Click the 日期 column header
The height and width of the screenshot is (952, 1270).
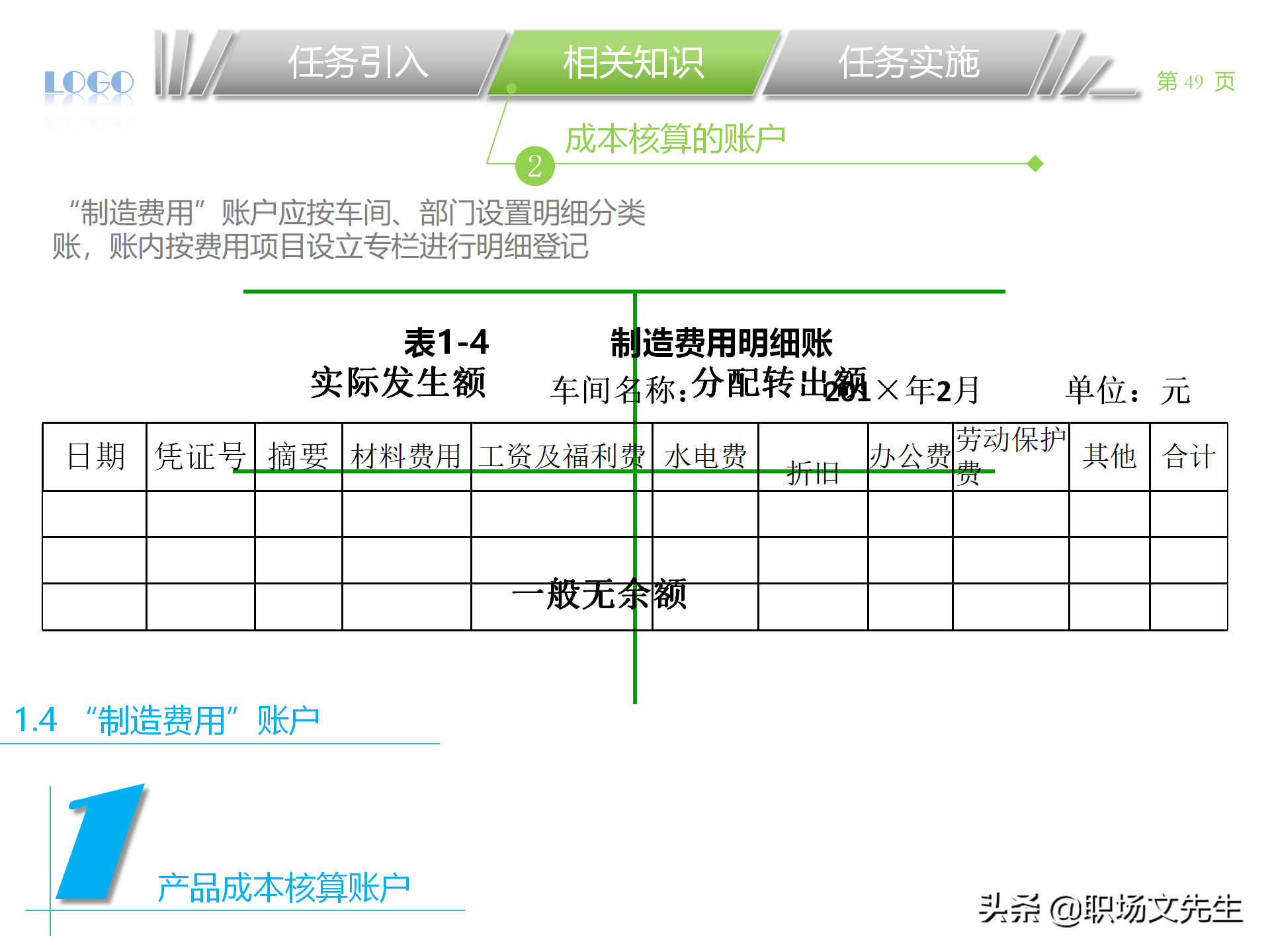pyautogui.click(x=95, y=457)
